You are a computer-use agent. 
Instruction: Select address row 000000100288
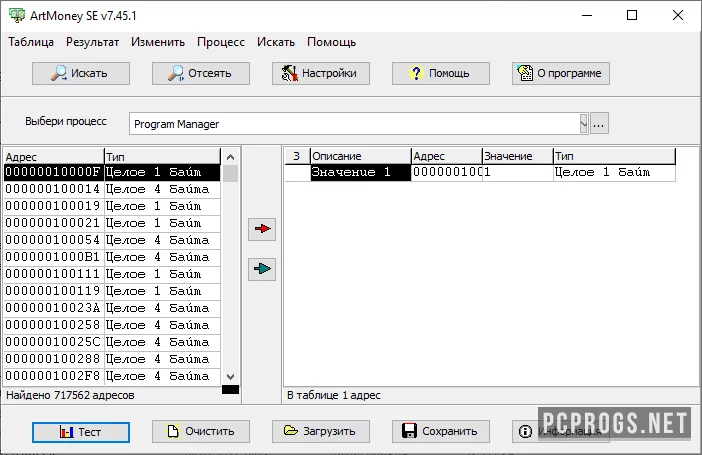click(x=112, y=360)
